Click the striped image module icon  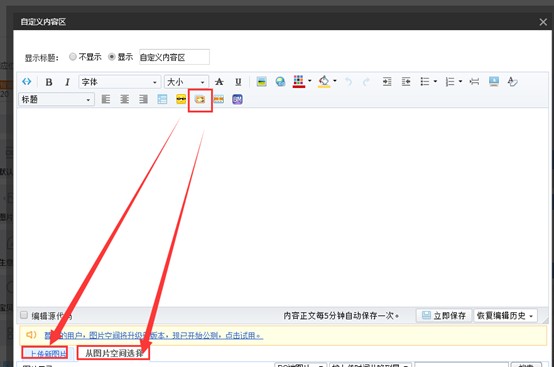(219, 99)
